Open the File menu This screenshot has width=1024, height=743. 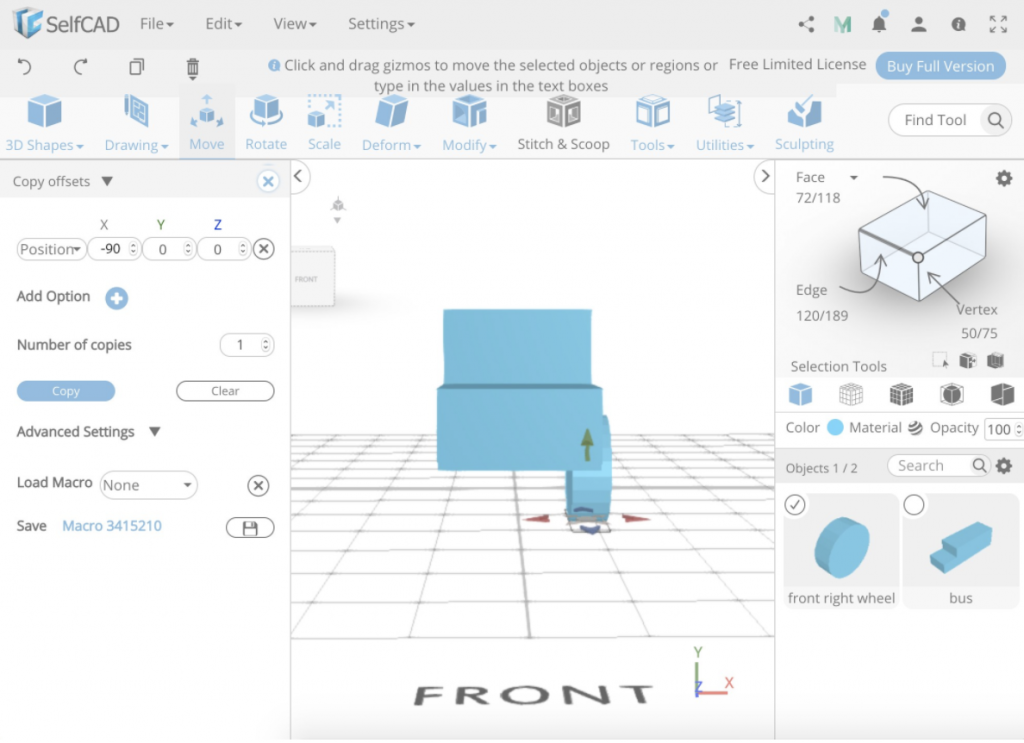[155, 23]
